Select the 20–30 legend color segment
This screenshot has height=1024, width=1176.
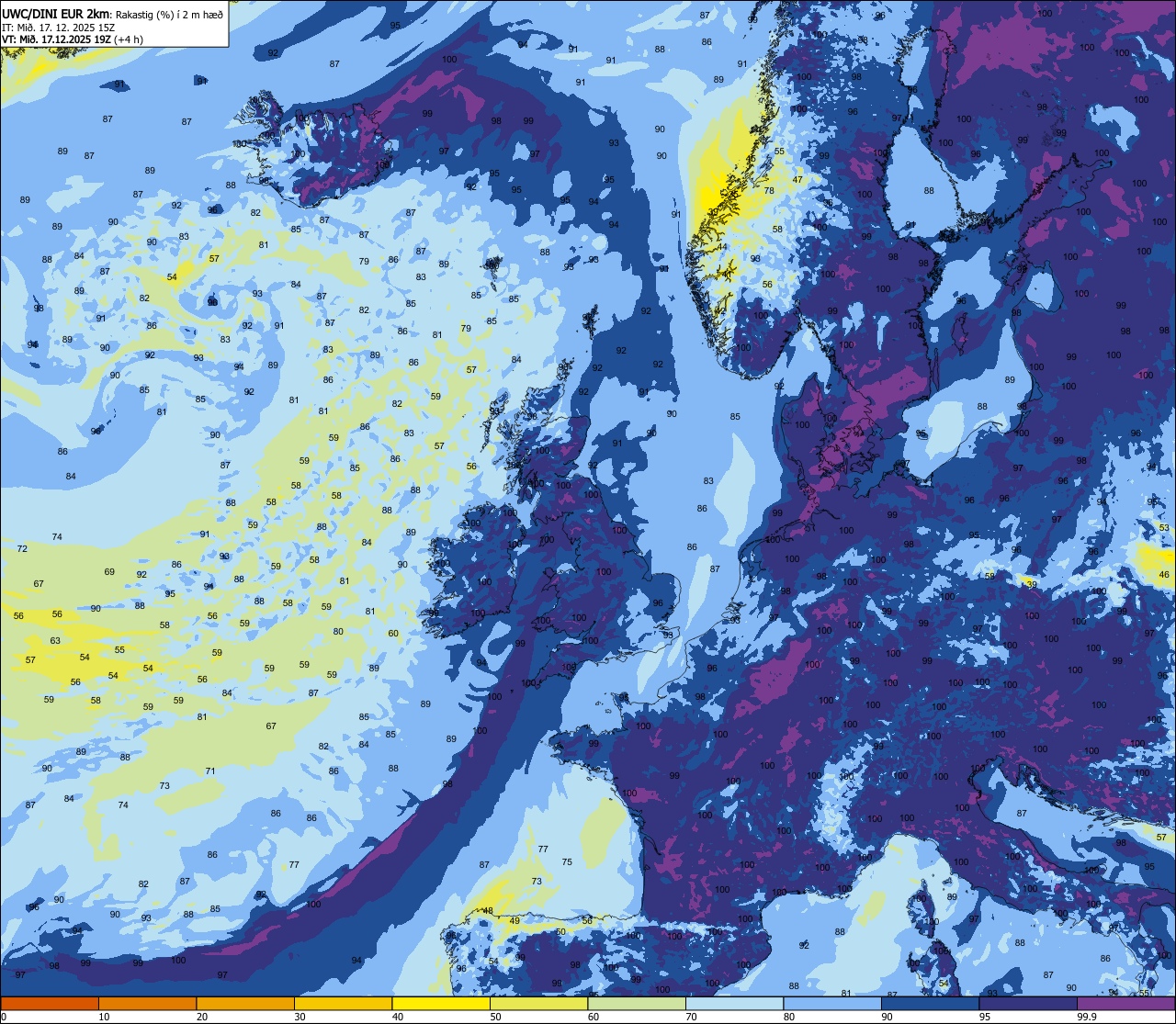(245, 1003)
